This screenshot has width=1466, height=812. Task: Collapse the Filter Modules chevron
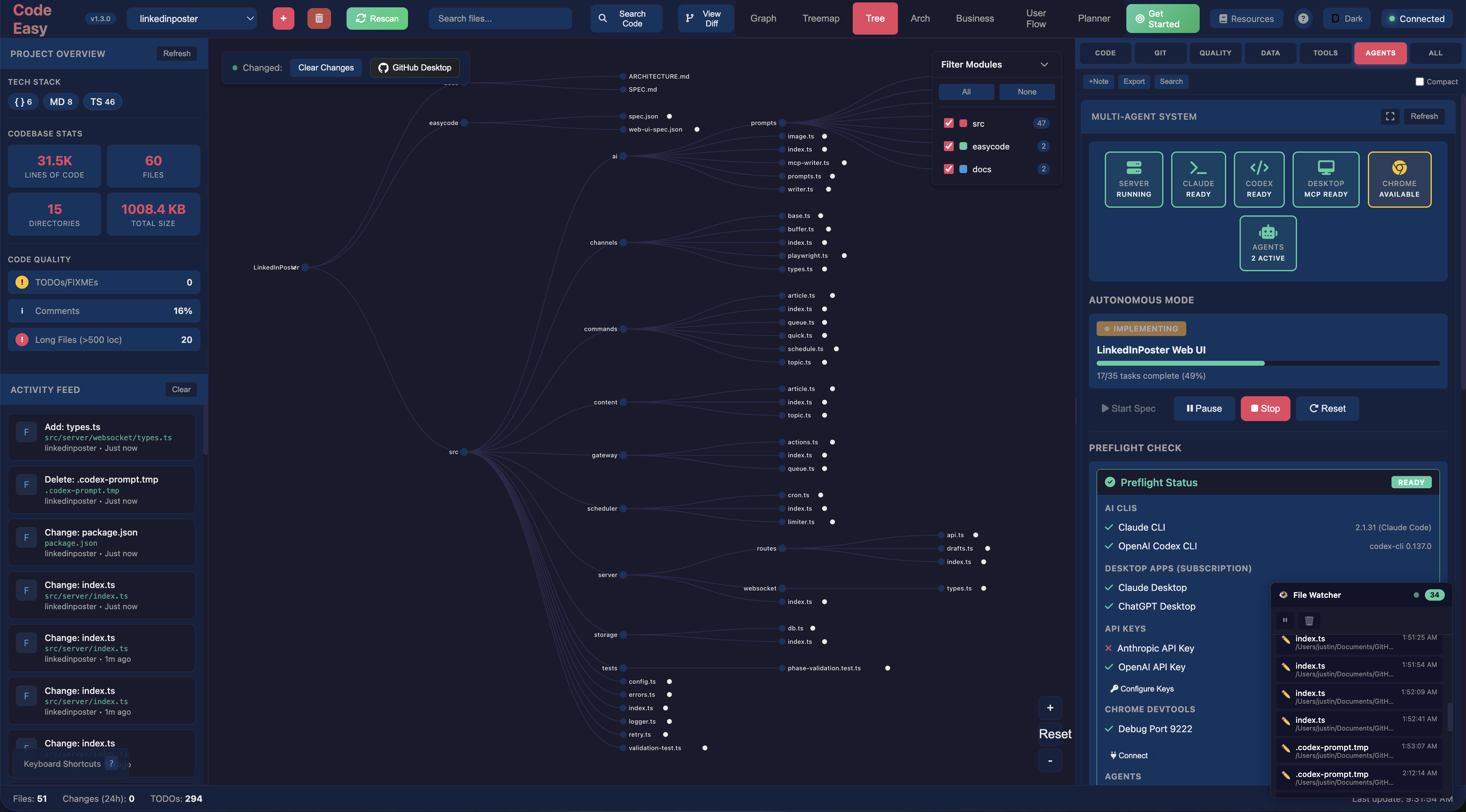tap(1044, 64)
